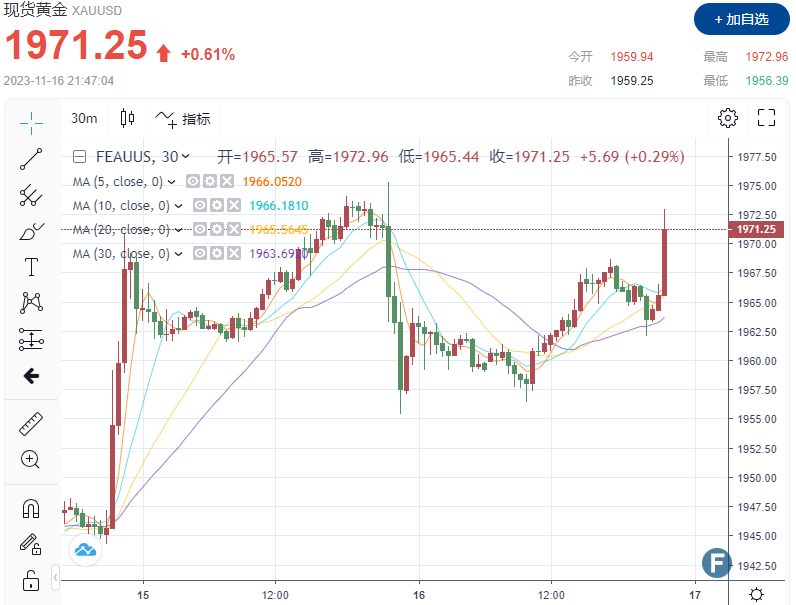Remove the MA (30, close, 0) indicator
Screen dimensions: 796x605
(x=233, y=254)
